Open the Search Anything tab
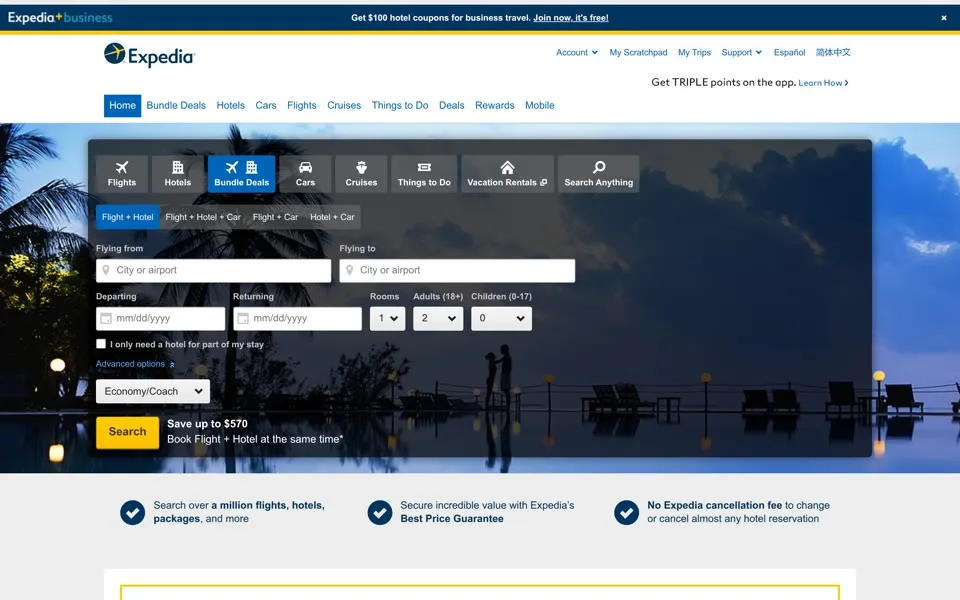This screenshot has width=960, height=600. coord(598,174)
